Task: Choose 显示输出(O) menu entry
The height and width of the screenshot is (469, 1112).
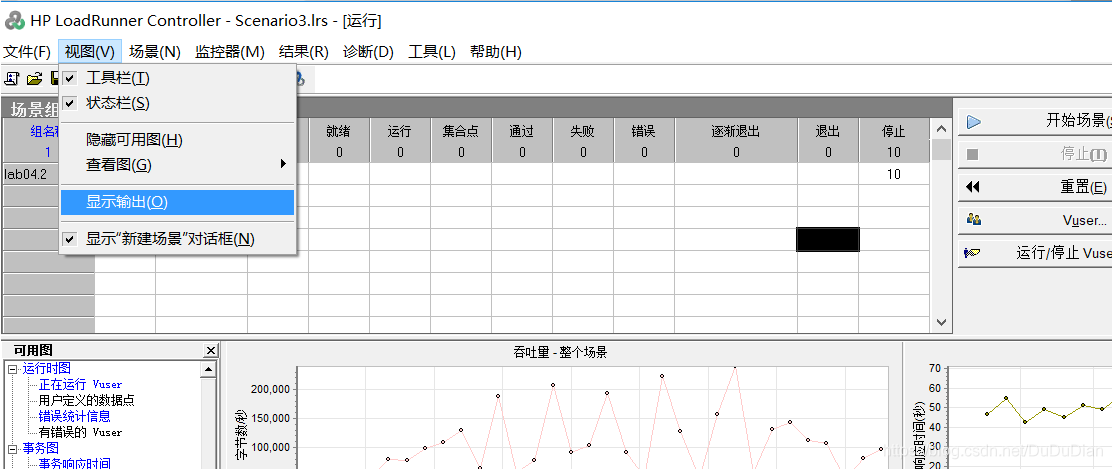Action: point(178,202)
